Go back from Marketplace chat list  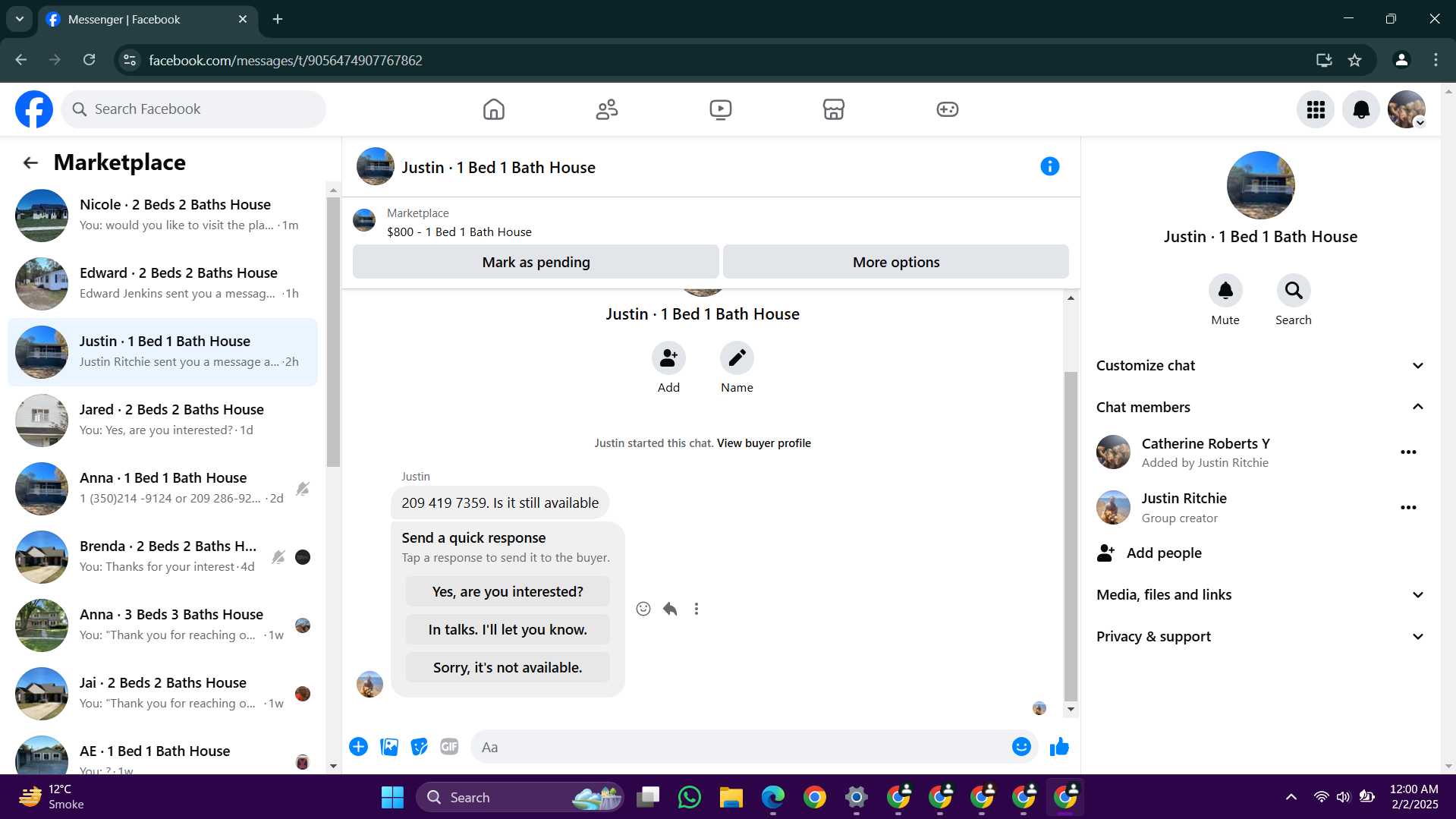click(30, 162)
